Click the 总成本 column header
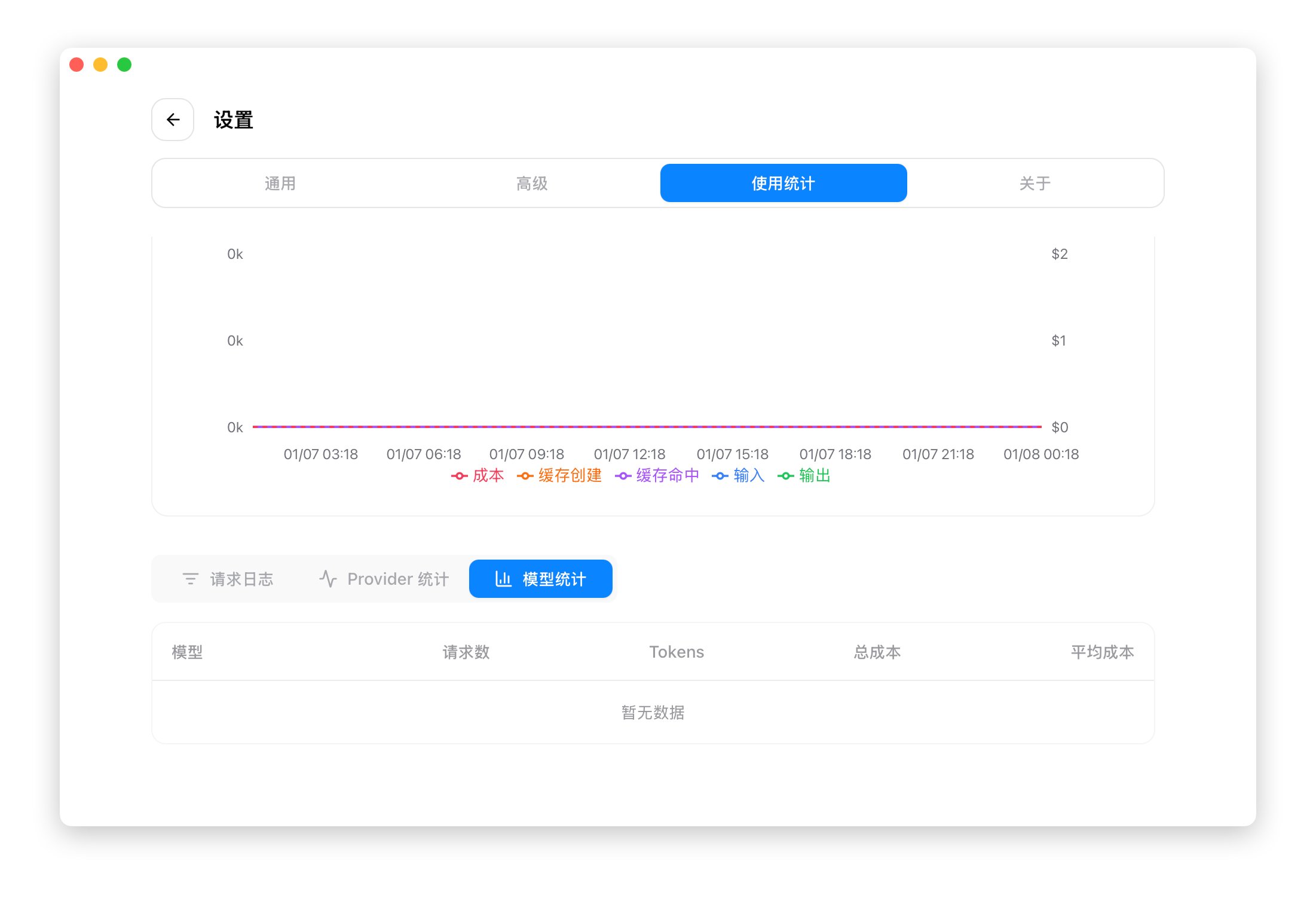The image size is (1316, 898). [x=877, y=652]
